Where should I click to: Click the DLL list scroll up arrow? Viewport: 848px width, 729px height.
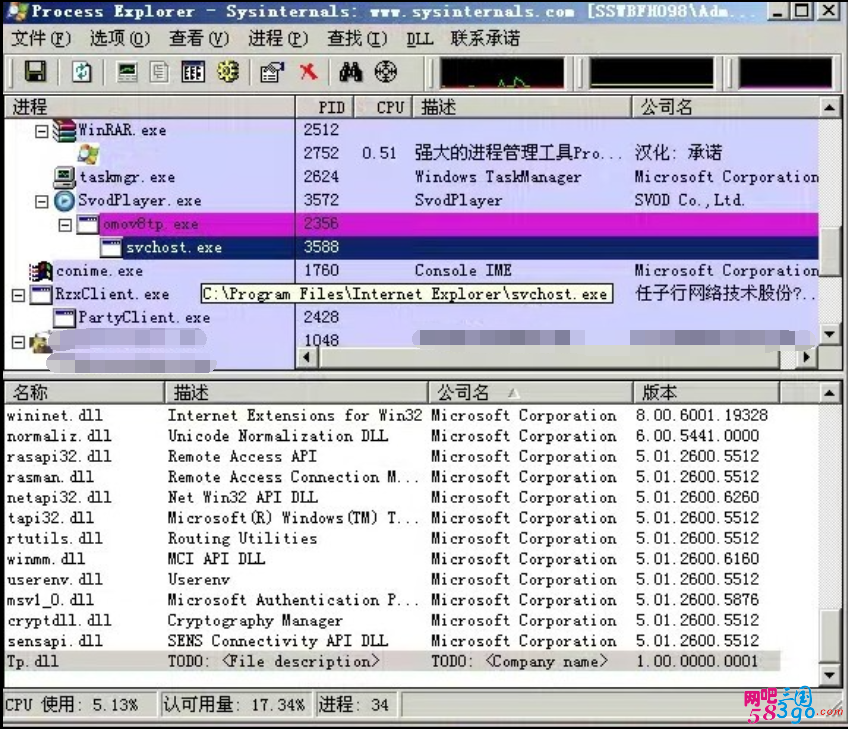click(x=830, y=393)
